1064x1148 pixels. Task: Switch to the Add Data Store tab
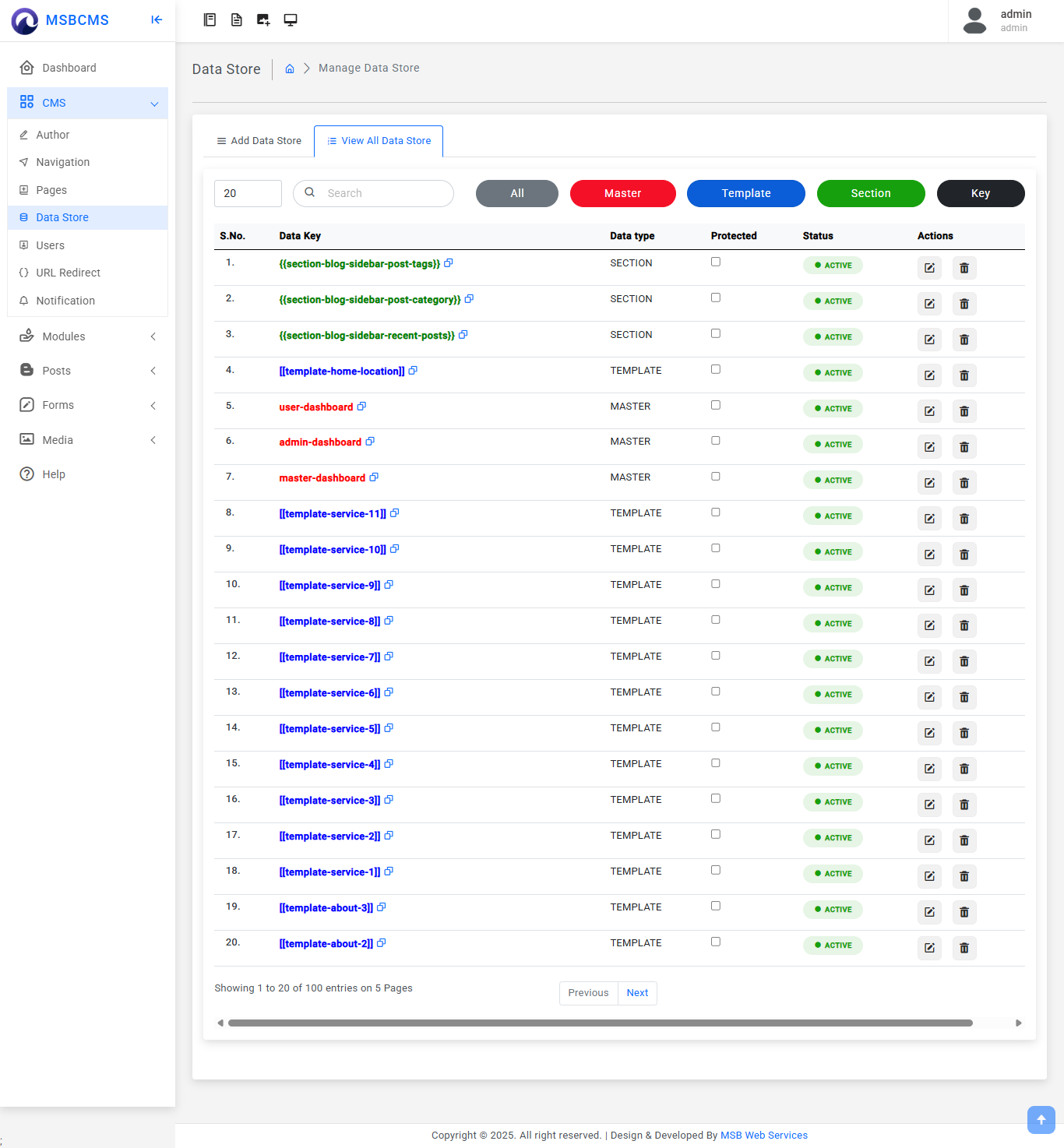click(259, 141)
